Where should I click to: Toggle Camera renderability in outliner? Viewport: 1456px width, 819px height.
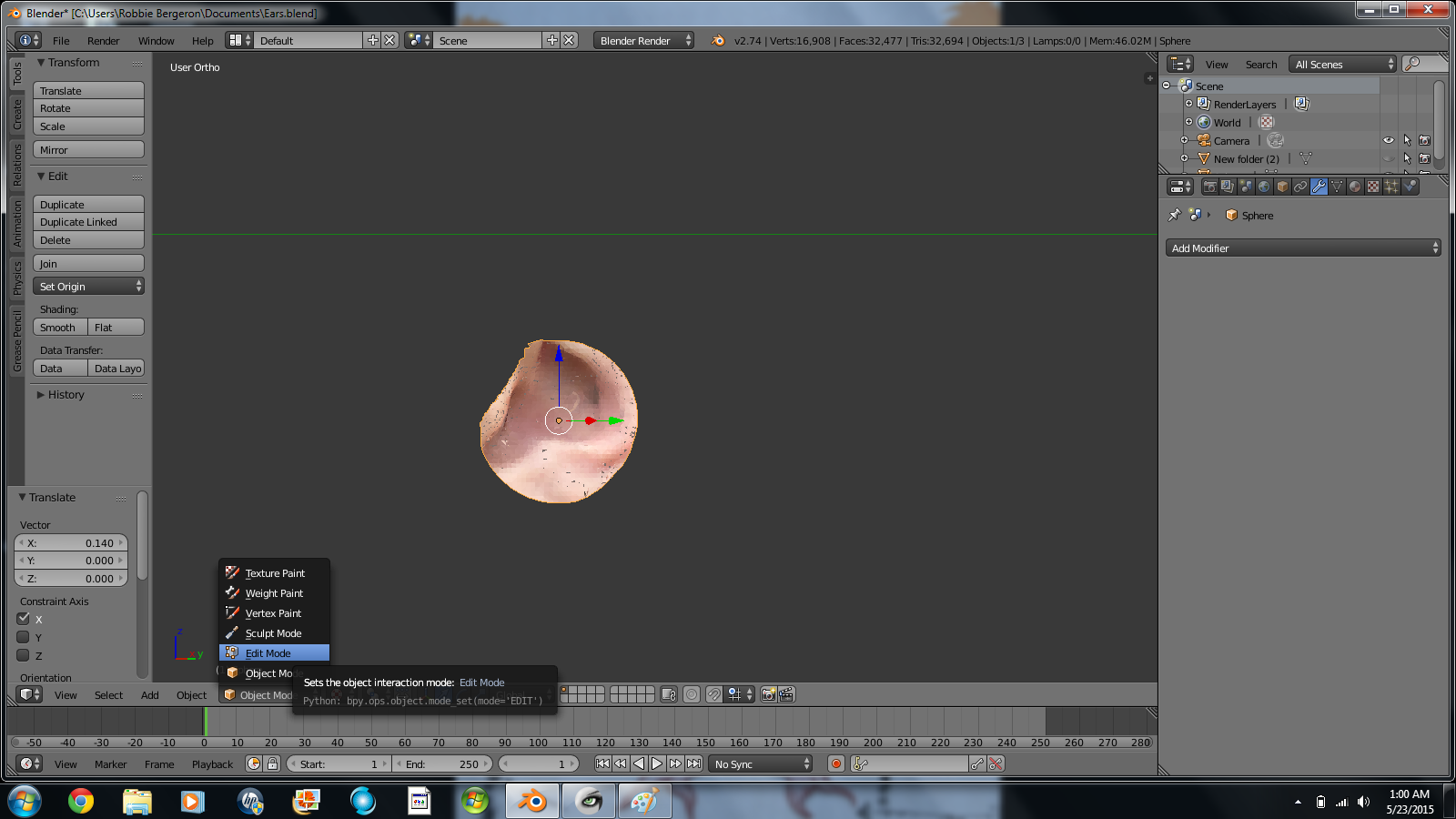pos(1425,140)
